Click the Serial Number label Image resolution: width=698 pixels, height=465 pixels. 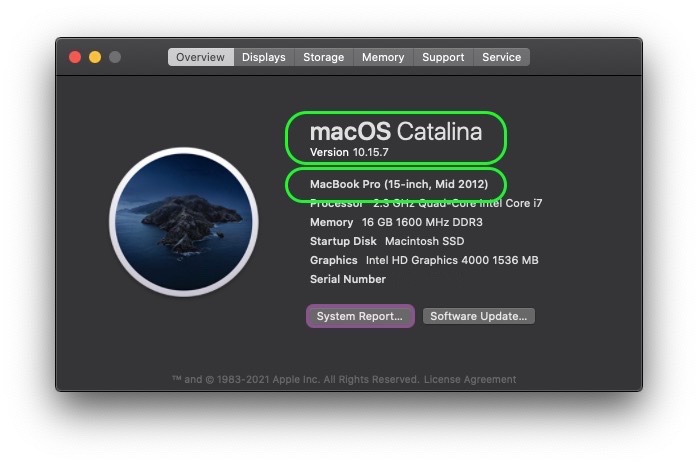(348, 279)
